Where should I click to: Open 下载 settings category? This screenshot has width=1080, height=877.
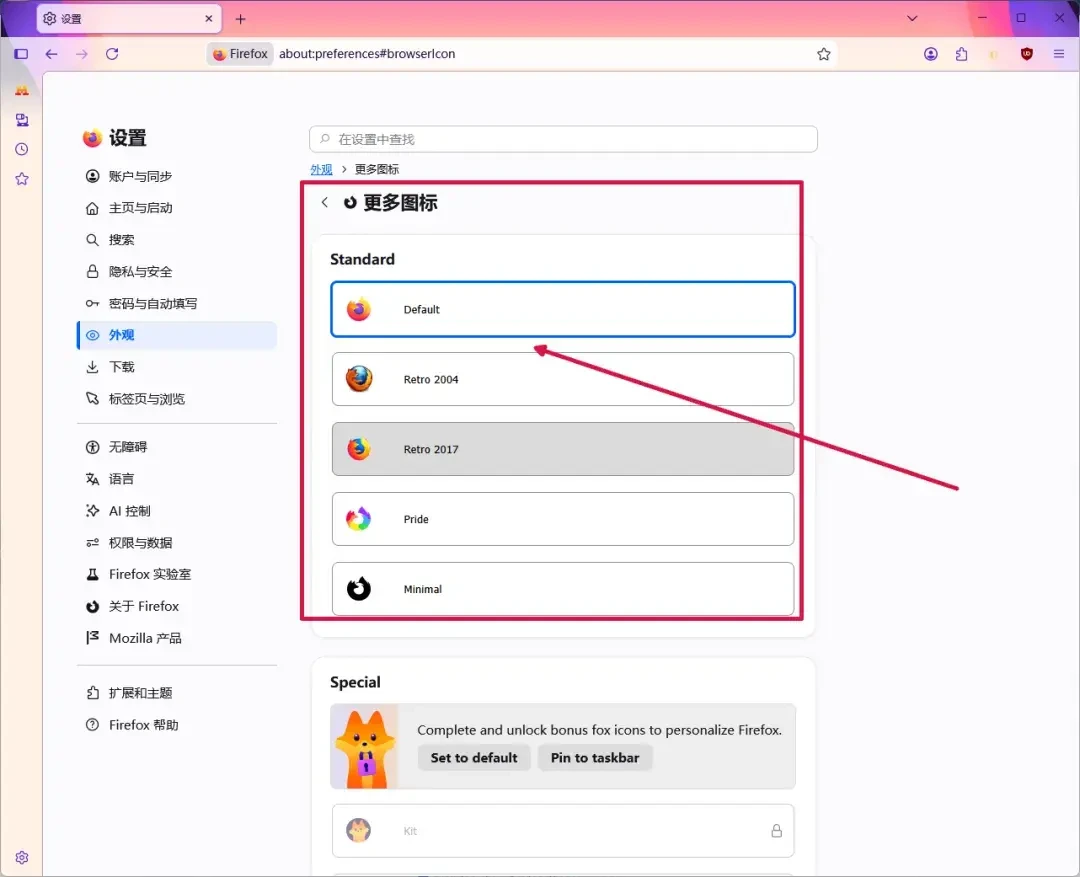coord(177,367)
